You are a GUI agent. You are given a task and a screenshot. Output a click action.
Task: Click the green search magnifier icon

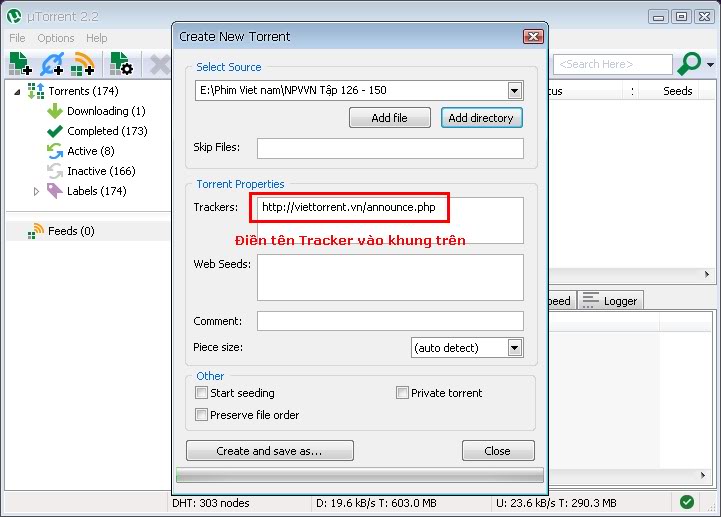(x=689, y=63)
